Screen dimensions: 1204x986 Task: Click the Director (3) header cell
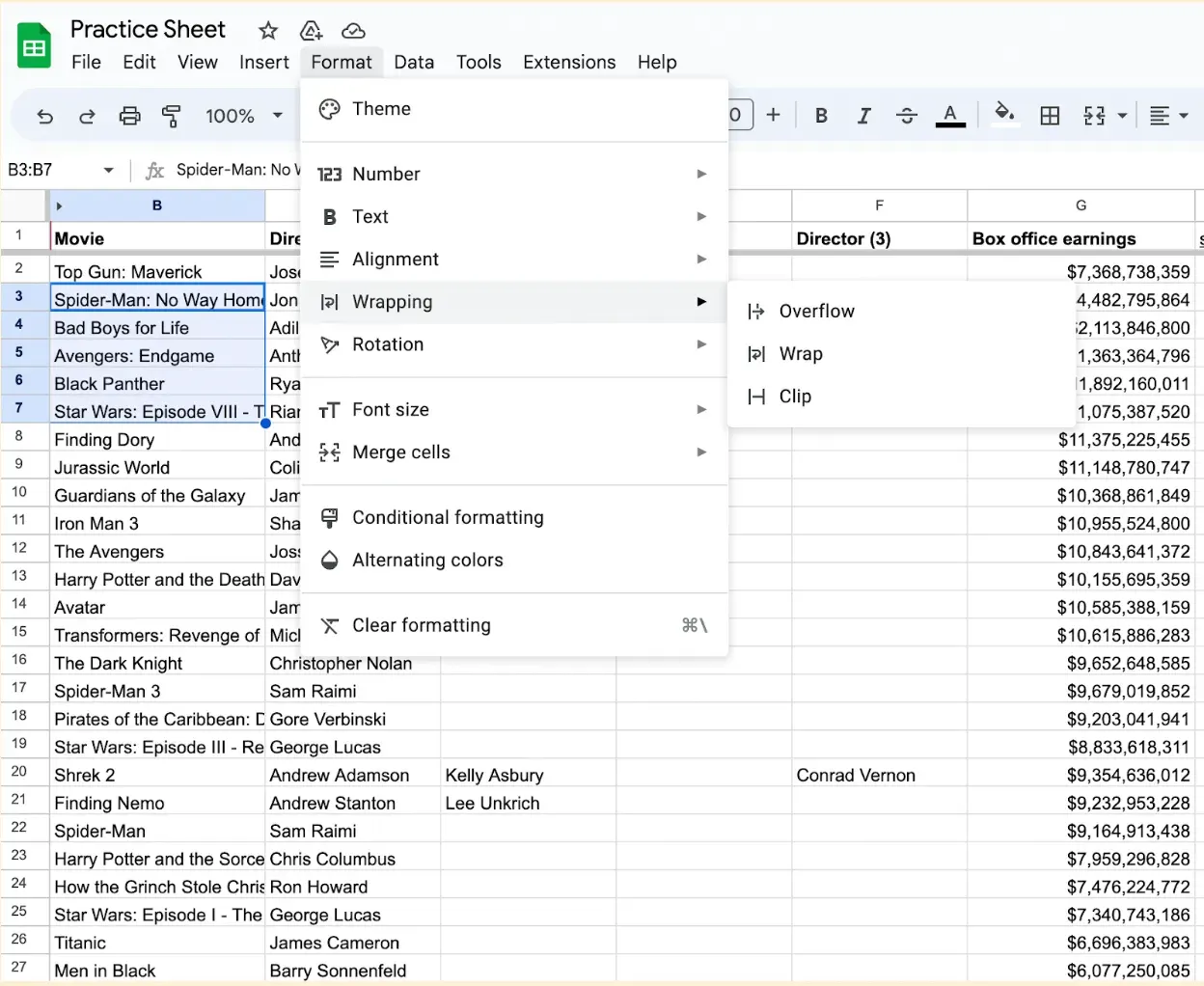(x=879, y=238)
